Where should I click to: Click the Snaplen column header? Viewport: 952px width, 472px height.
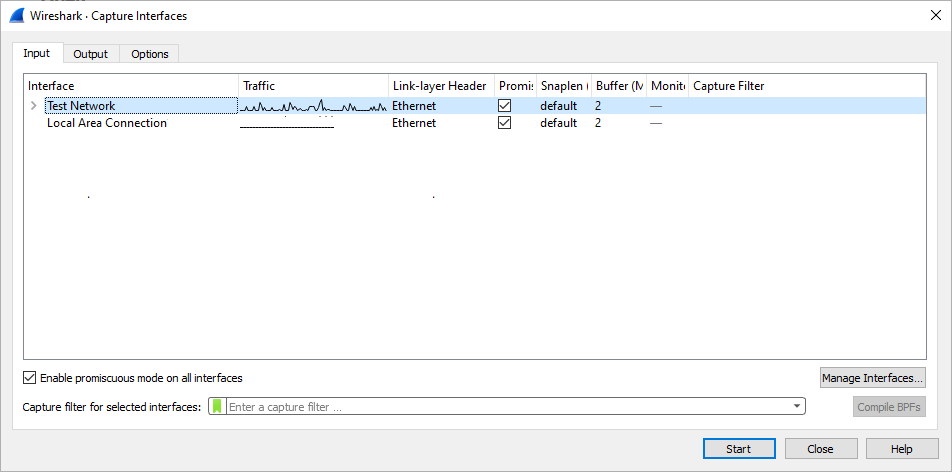click(x=564, y=86)
